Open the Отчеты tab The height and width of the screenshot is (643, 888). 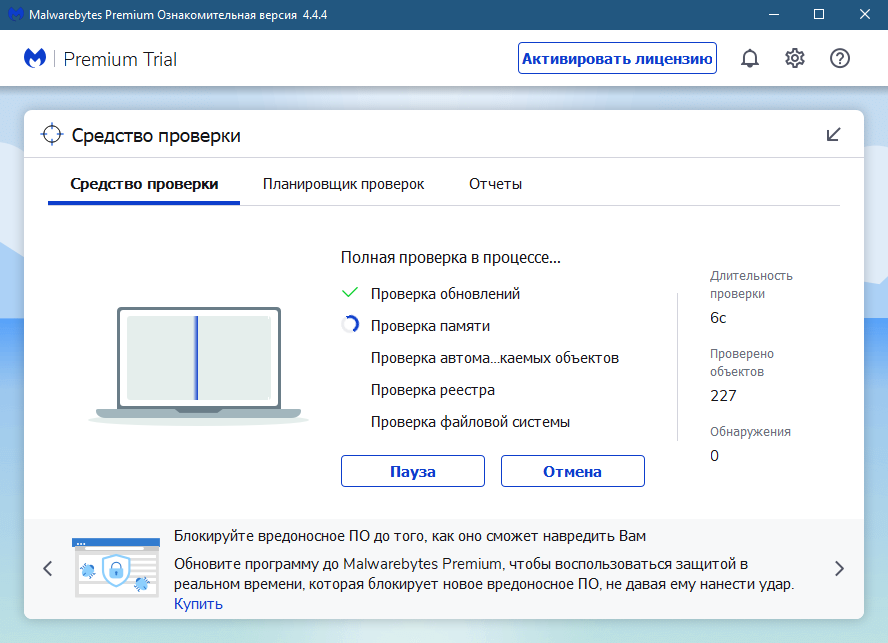click(496, 184)
